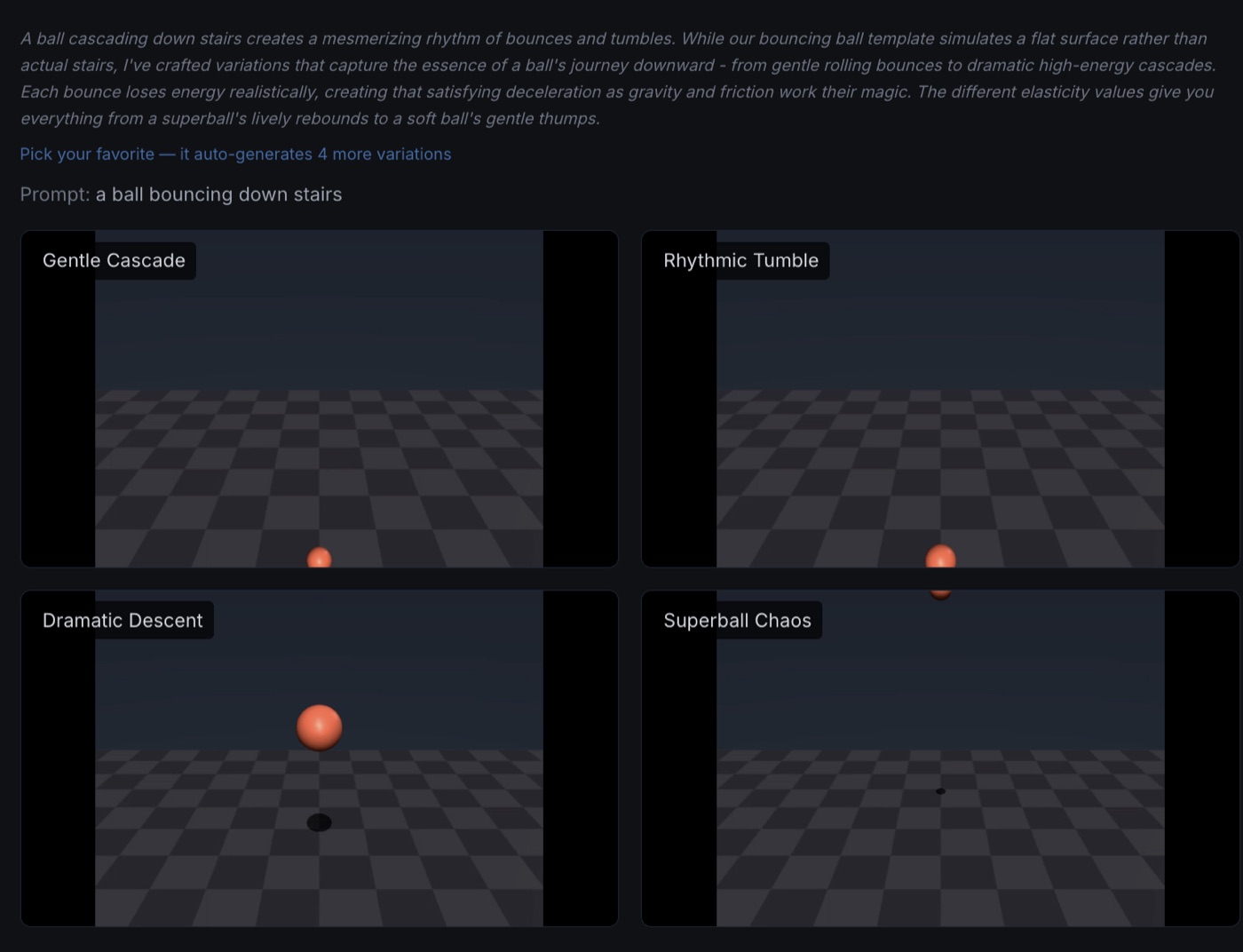Click the prompt text 'a ball bouncing down stairs'

[218, 194]
